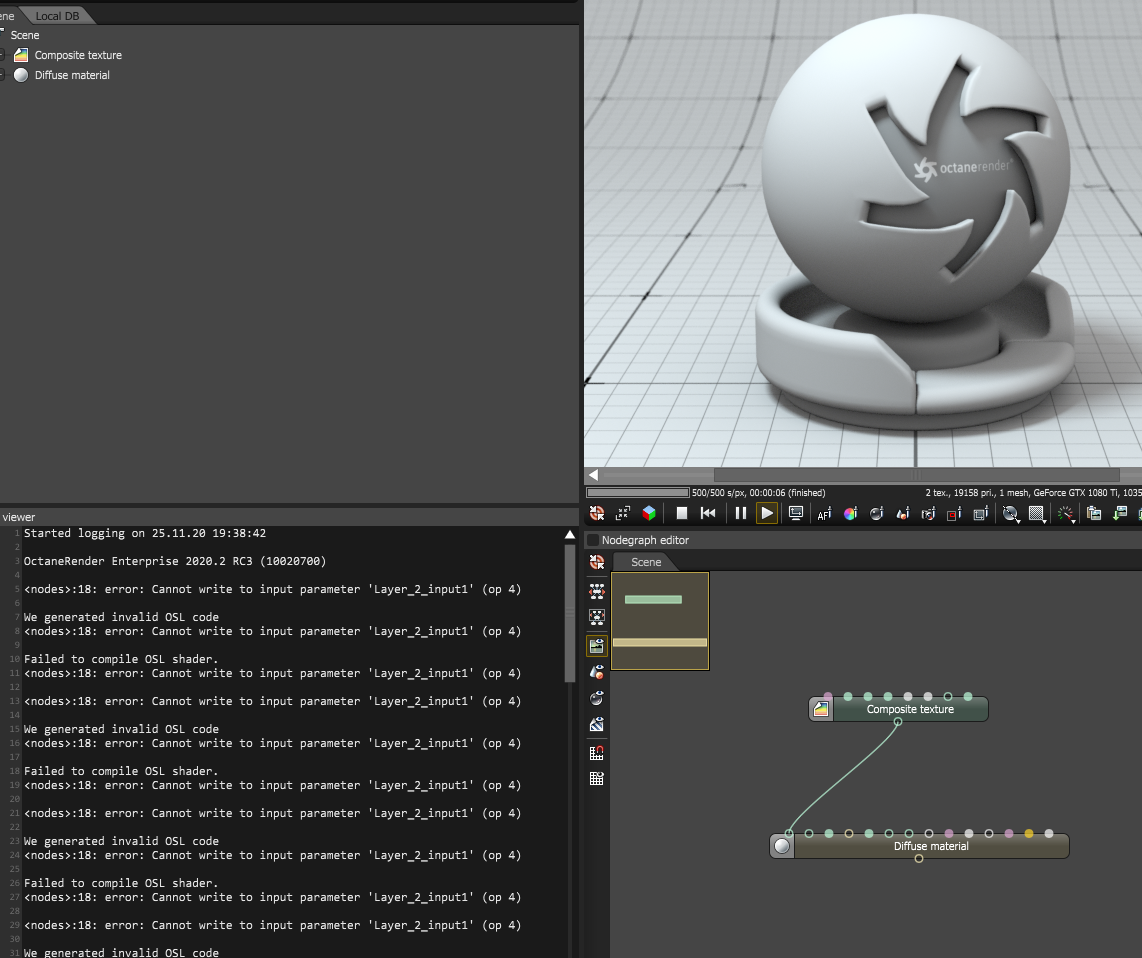Save the render image

1120,514
